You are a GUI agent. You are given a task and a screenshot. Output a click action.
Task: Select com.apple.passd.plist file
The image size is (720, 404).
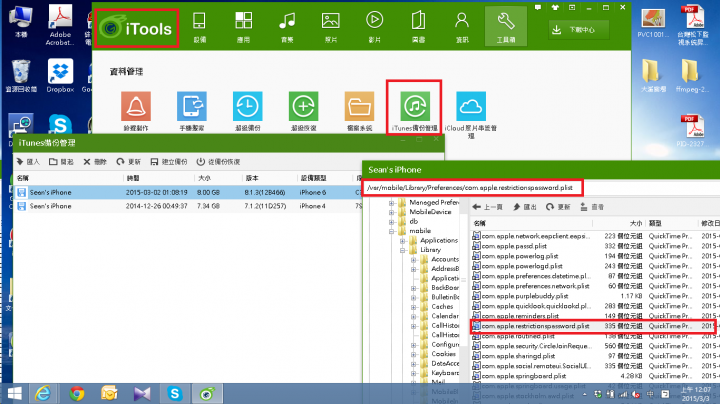tap(514, 246)
